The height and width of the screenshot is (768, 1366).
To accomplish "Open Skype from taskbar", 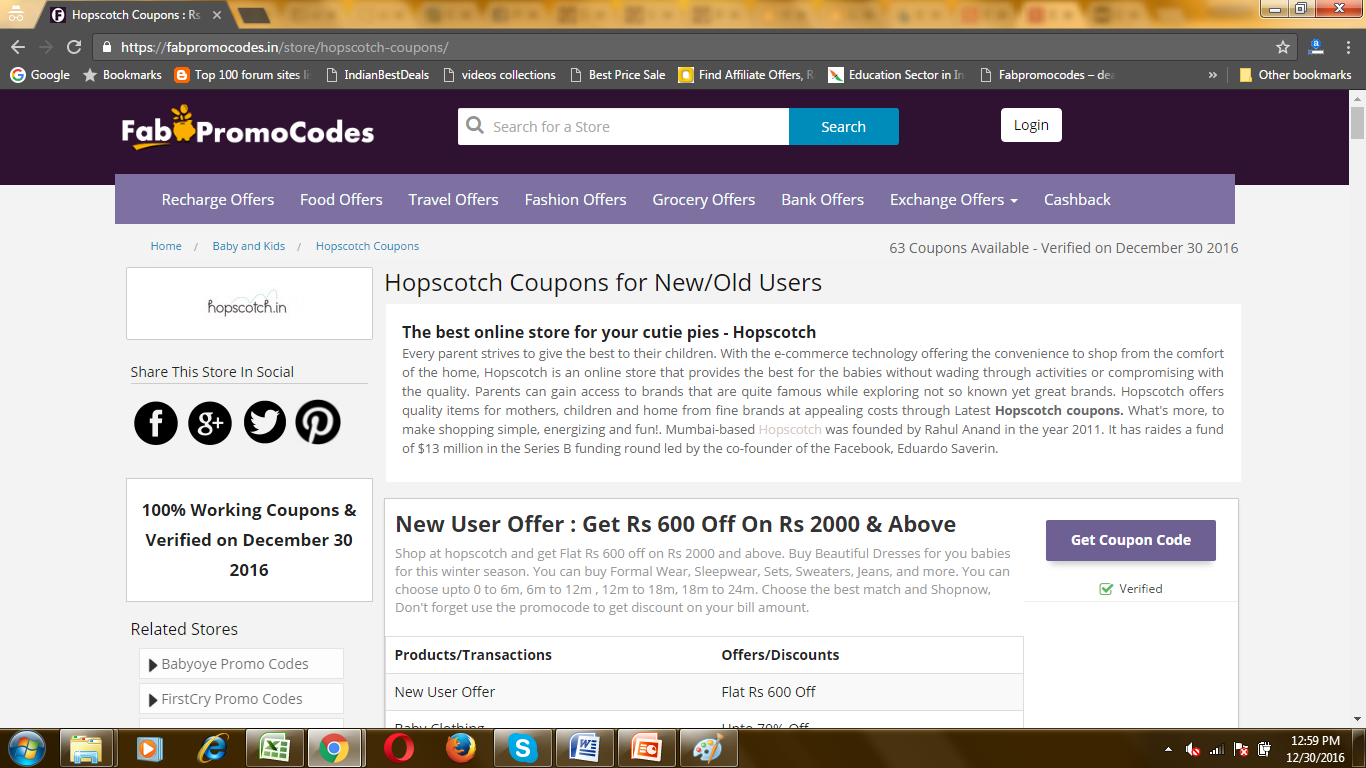I will coord(522,748).
